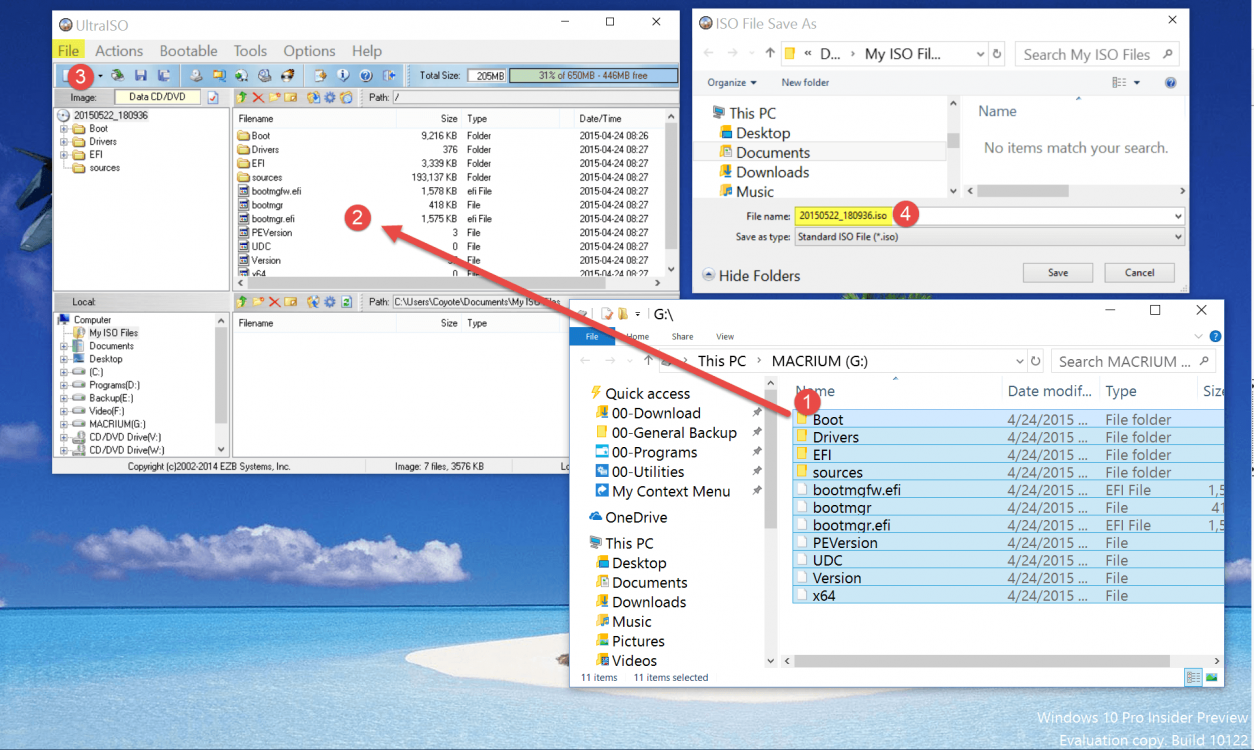Open the View tab in Explorer ribbon
This screenshot has height=750, width=1254.
725,337
